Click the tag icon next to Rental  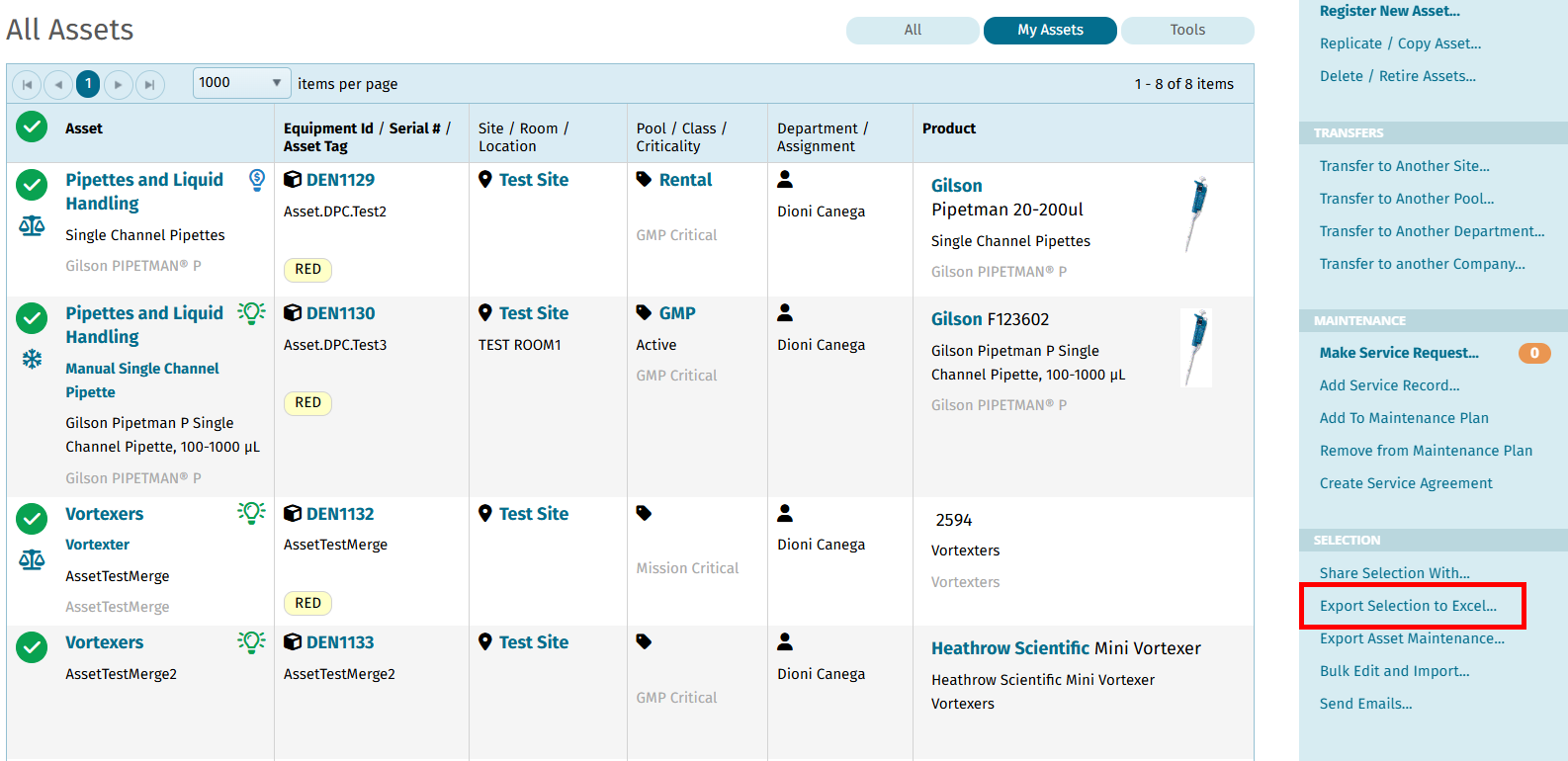tap(644, 179)
